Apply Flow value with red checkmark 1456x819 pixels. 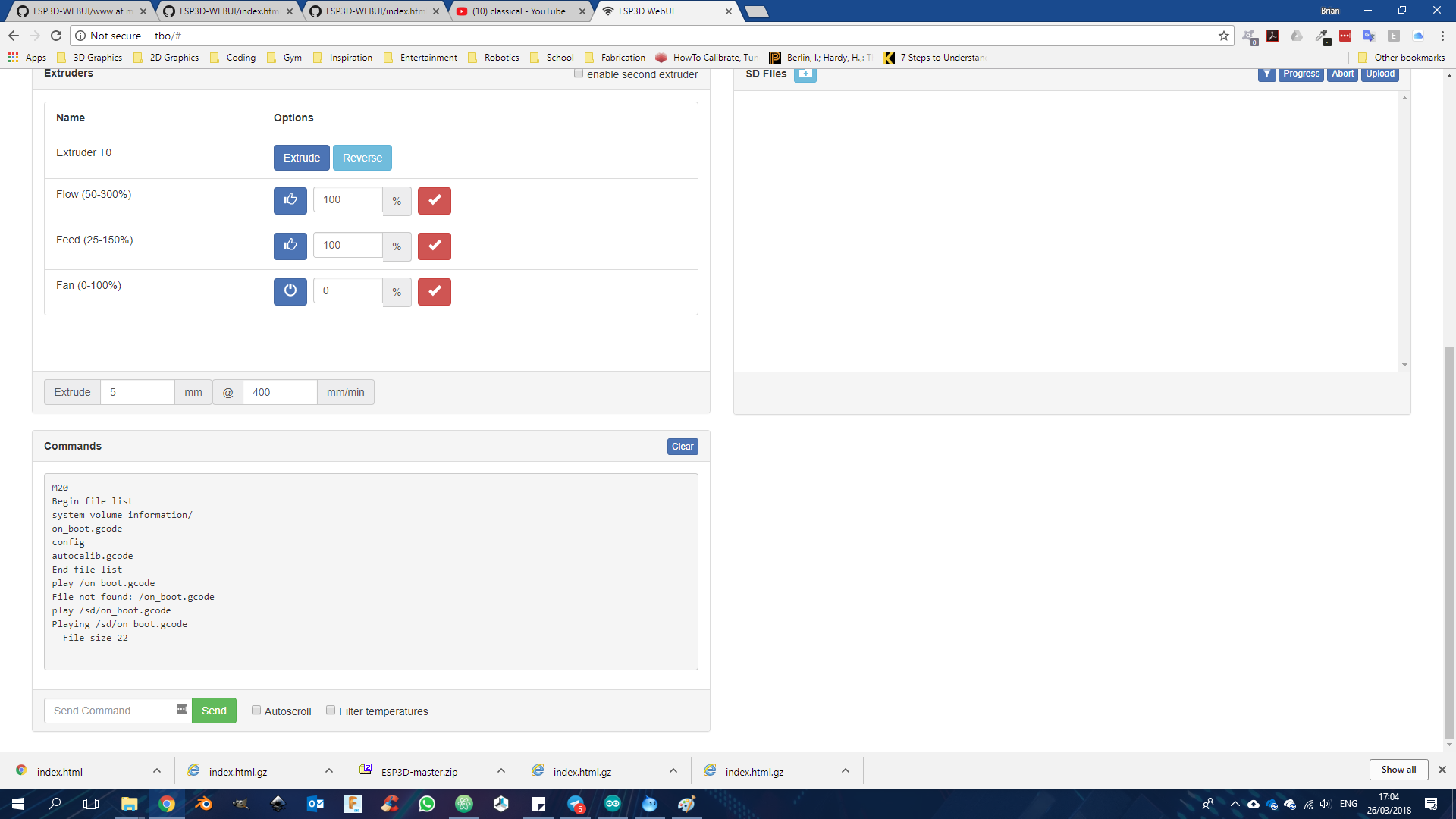coord(434,200)
